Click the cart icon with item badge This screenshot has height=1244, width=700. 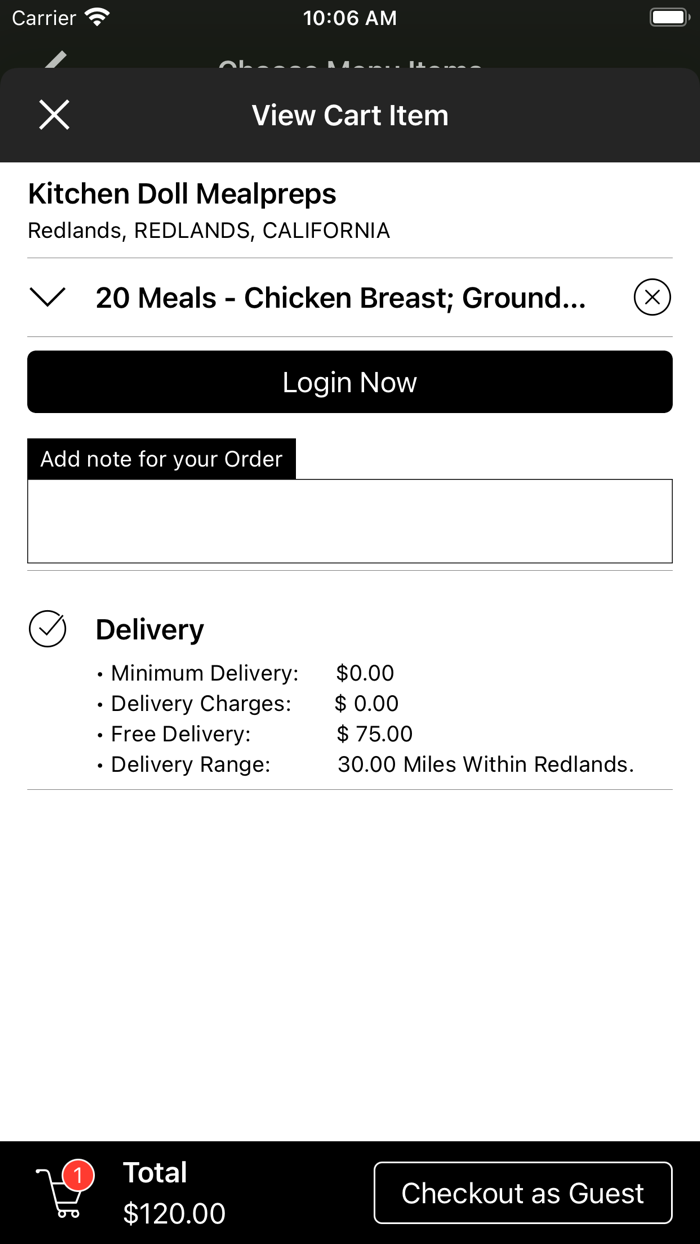pos(60,1195)
